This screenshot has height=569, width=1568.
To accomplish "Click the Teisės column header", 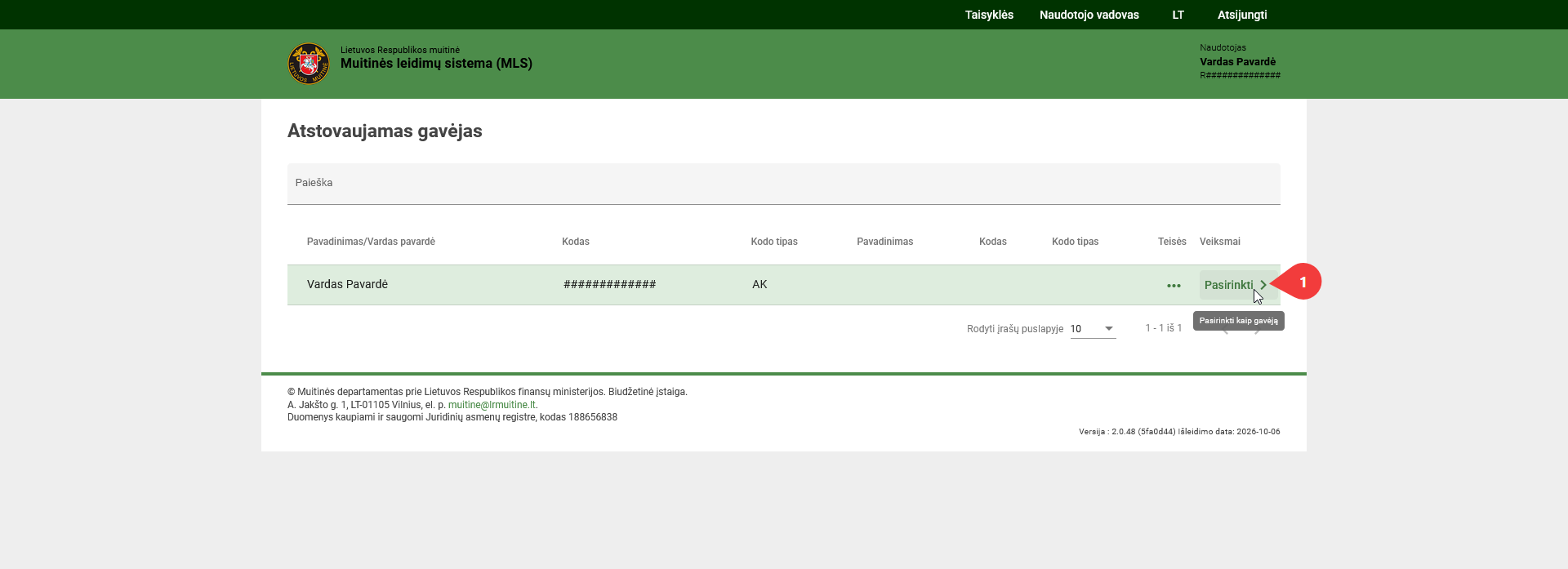I will coord(1172,242).
